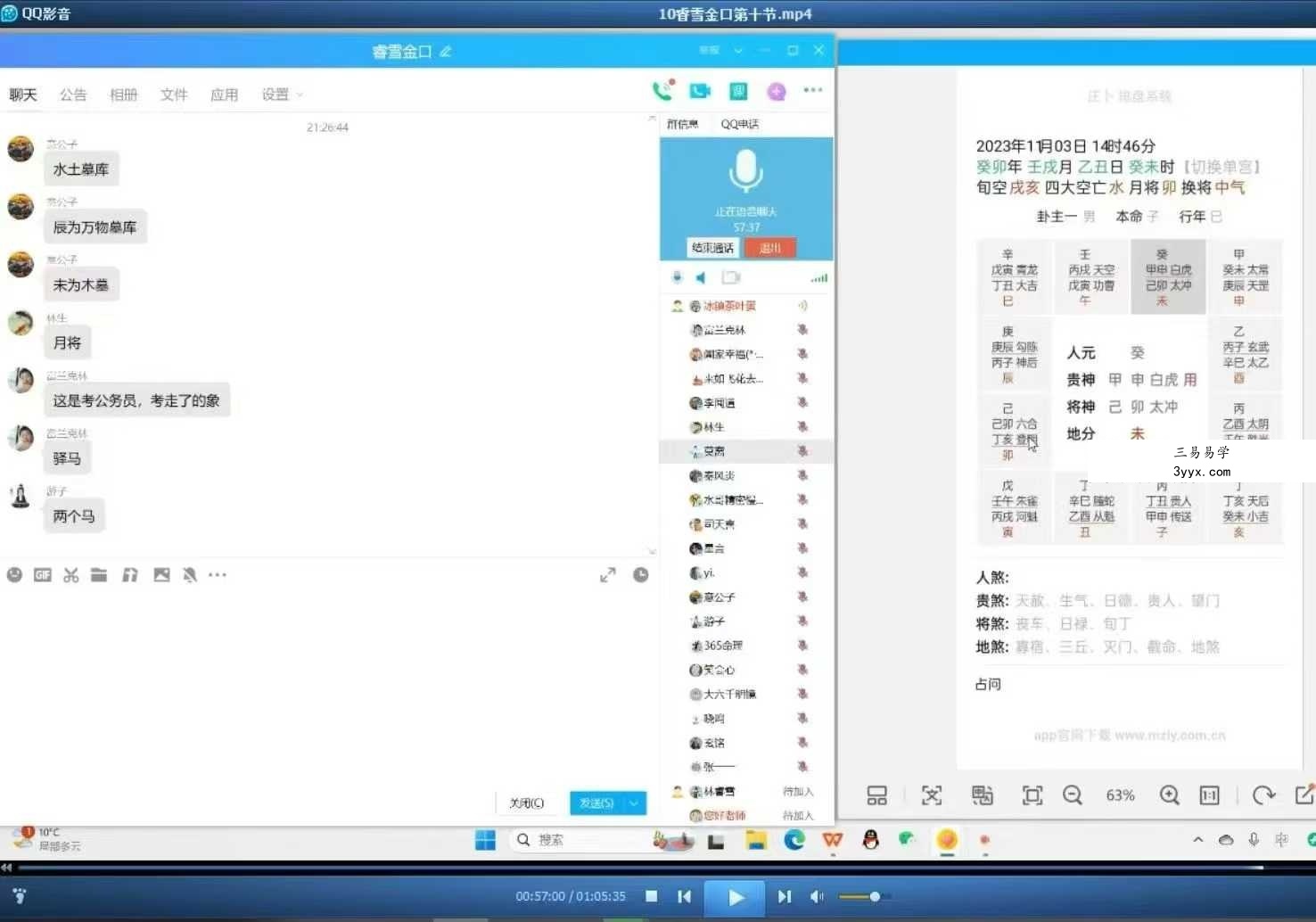
Task: Seek along the video progress bar
Action: click(x=640, y=867)
